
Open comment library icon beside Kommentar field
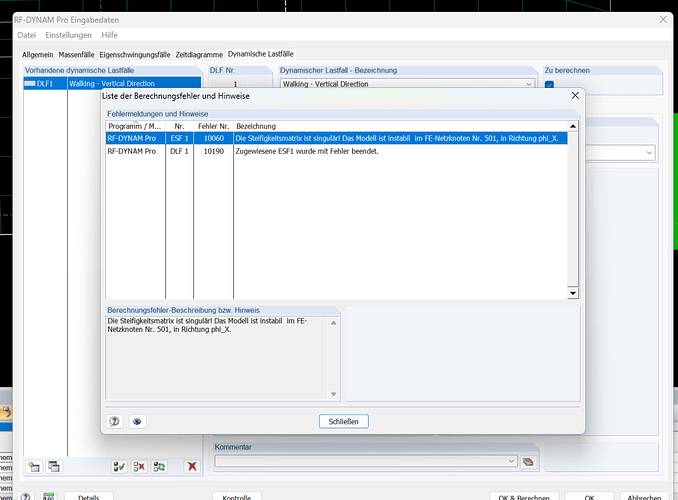tap(528, 462)
